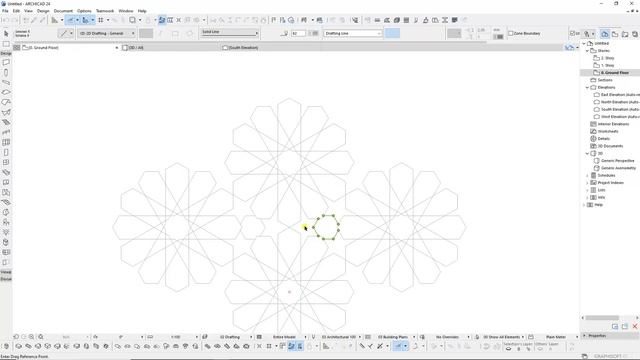Screen dimensions: 640x360
Task: Open the Teamwork menu
Action: (105, 11)
